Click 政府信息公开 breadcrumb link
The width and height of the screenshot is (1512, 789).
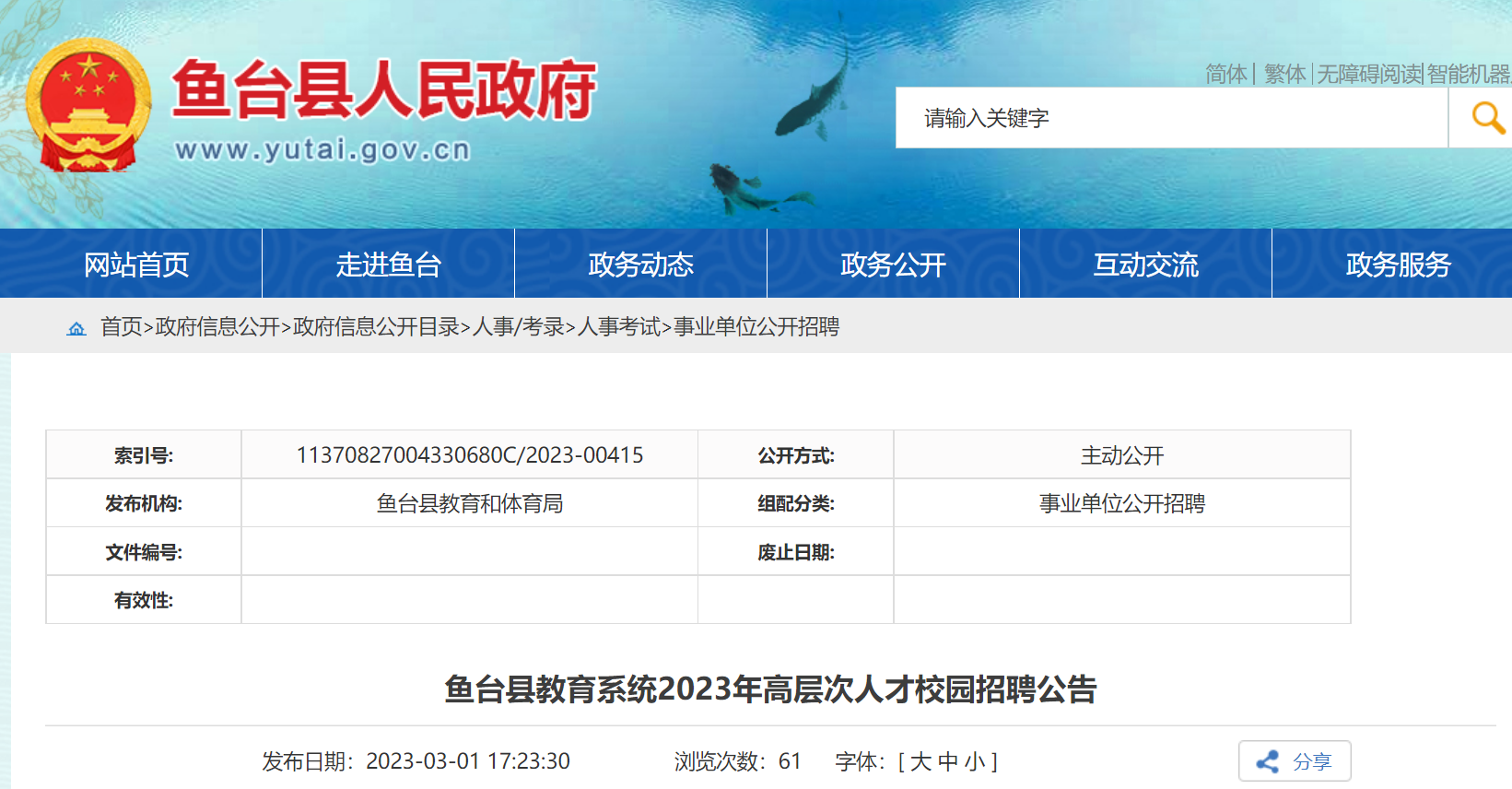(x=217, y=327)
